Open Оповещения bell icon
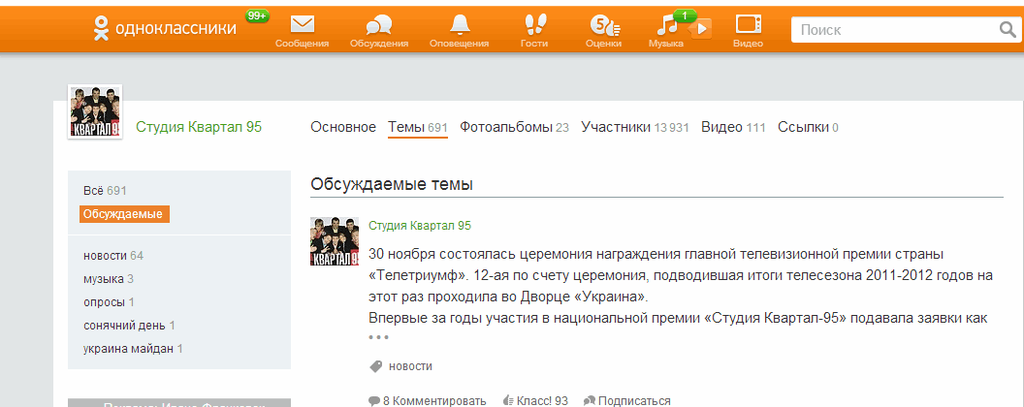 [x=459, y=25]
